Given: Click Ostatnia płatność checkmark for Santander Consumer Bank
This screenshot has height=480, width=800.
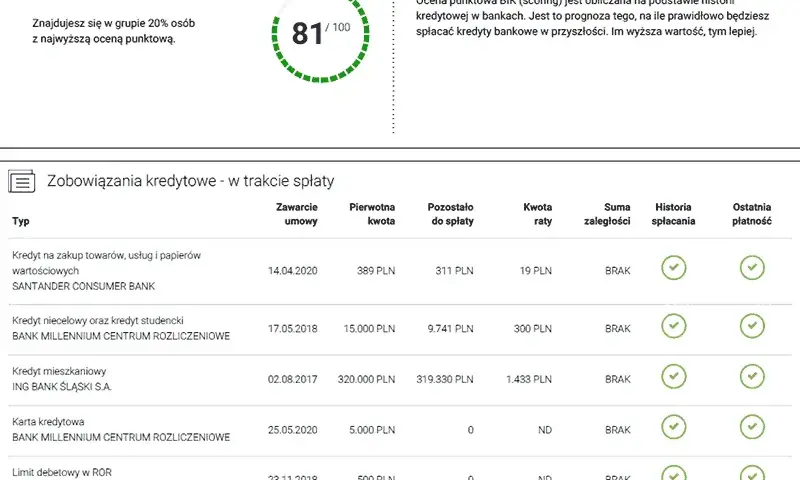Looking at the screenshot, I should pos(752,268).
